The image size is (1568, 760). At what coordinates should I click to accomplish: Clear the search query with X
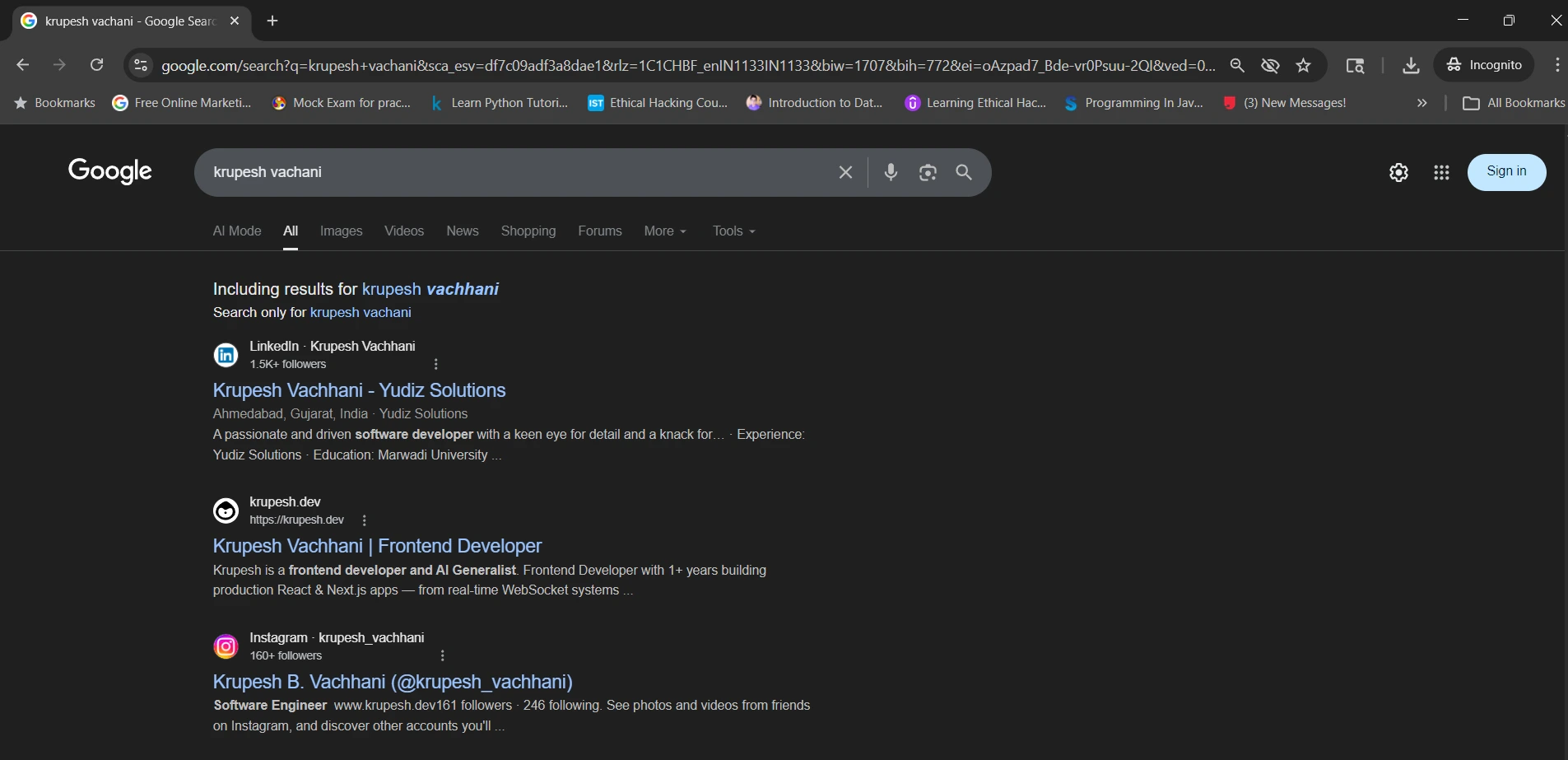(x=845, y=172)
